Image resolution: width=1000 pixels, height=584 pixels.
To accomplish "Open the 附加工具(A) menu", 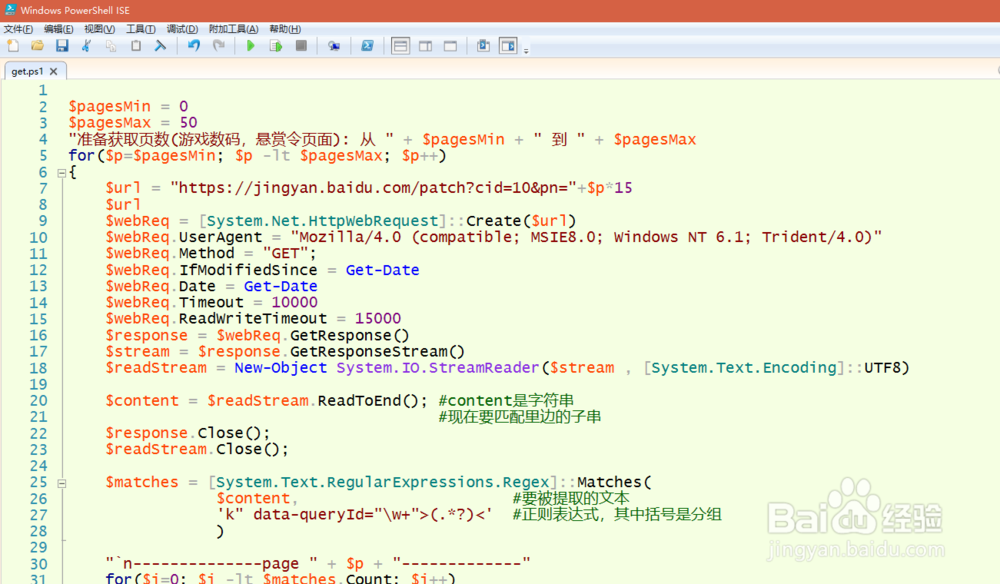I will click(x=233, y=29).
